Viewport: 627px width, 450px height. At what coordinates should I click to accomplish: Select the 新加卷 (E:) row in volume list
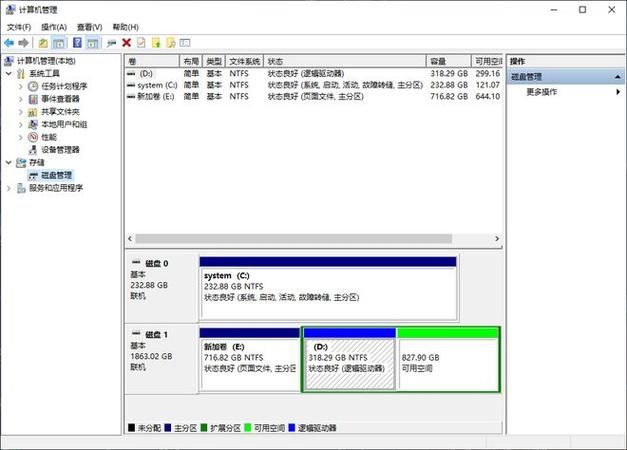155,97
